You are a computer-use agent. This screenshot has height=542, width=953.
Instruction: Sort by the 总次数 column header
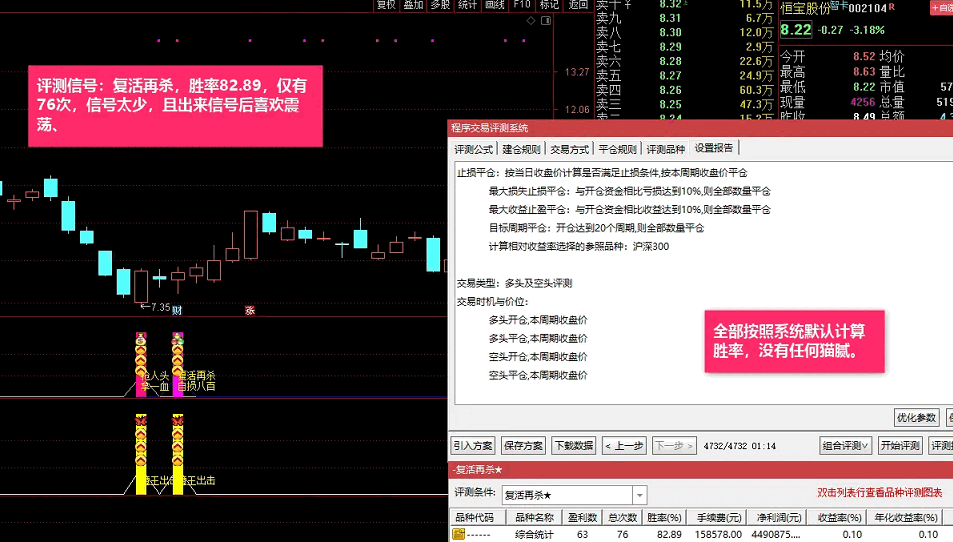coord(622,518)
